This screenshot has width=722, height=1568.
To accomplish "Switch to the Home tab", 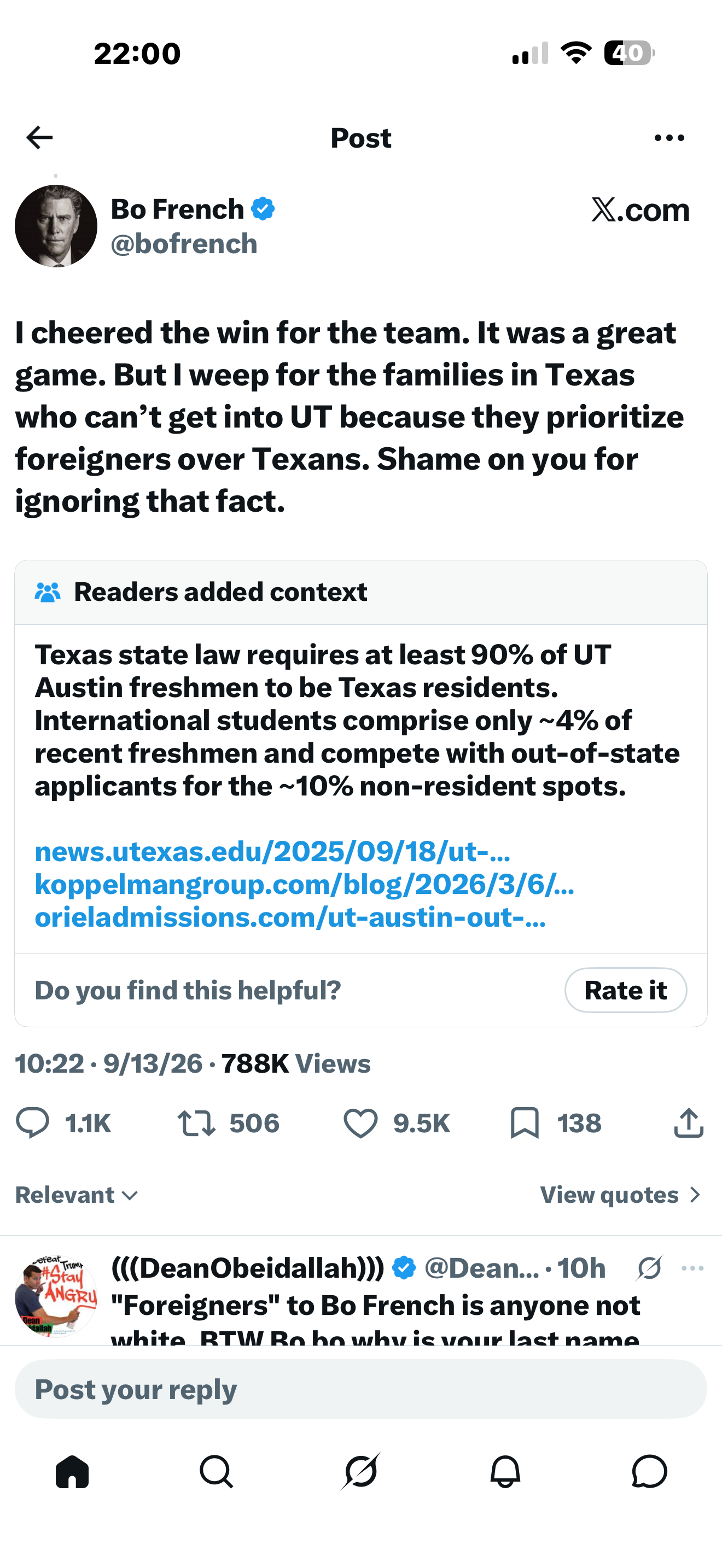I will point(72,1472).
